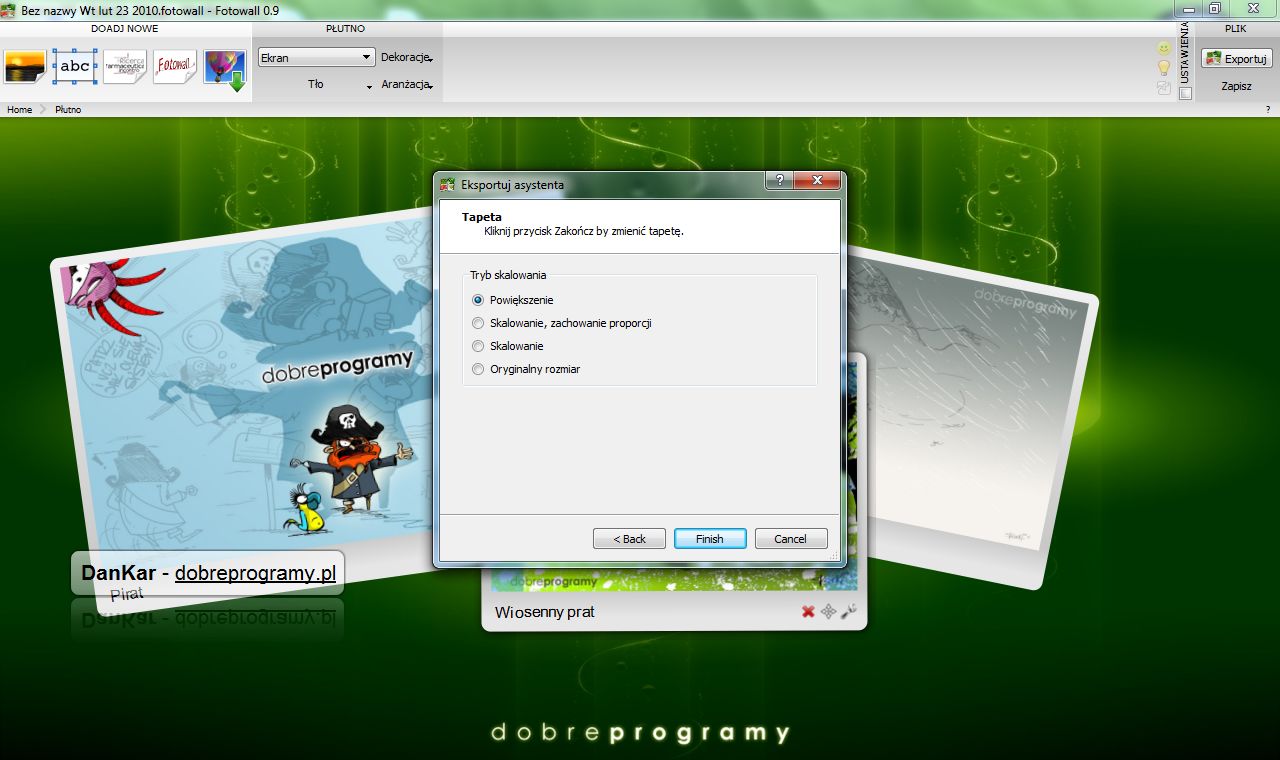Click the USTAWIENIA vertical tab

point(1185,53)
